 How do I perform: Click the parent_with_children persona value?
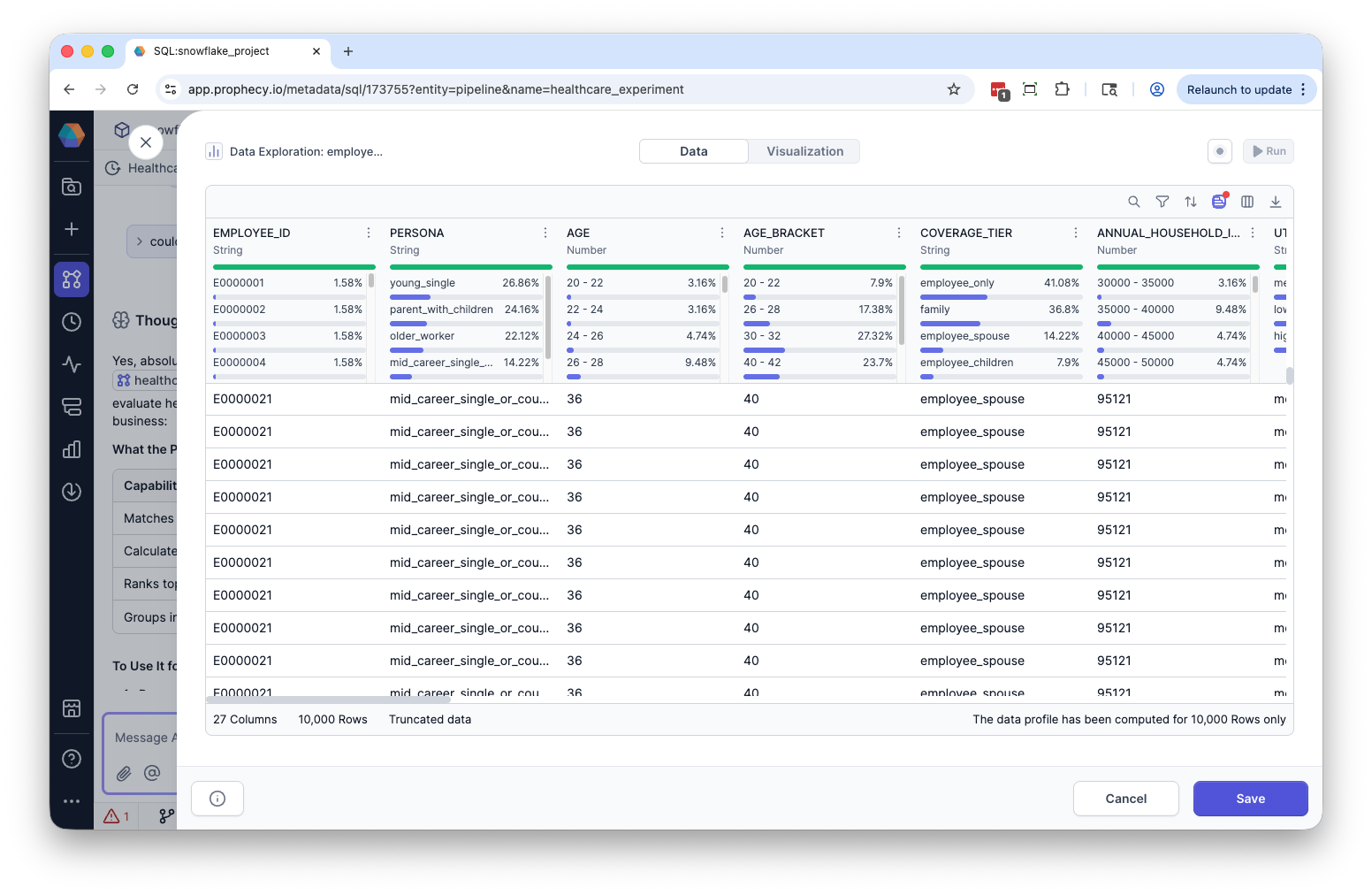[441, 310]
